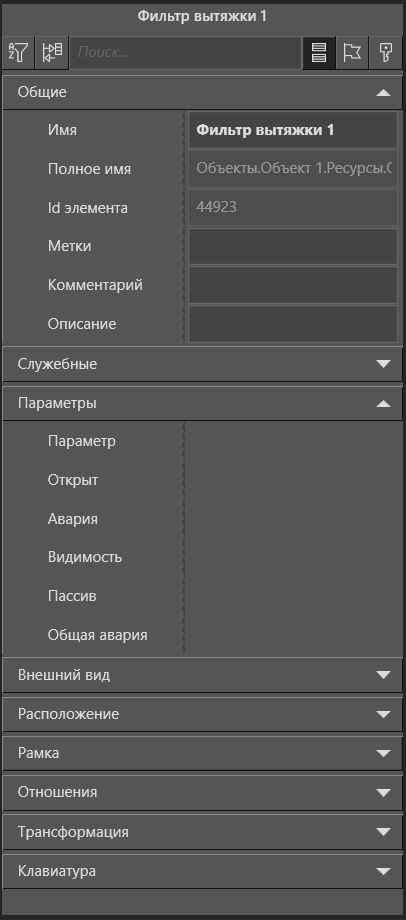
Task: Expand the Расположение section
Action: (383, 714)
